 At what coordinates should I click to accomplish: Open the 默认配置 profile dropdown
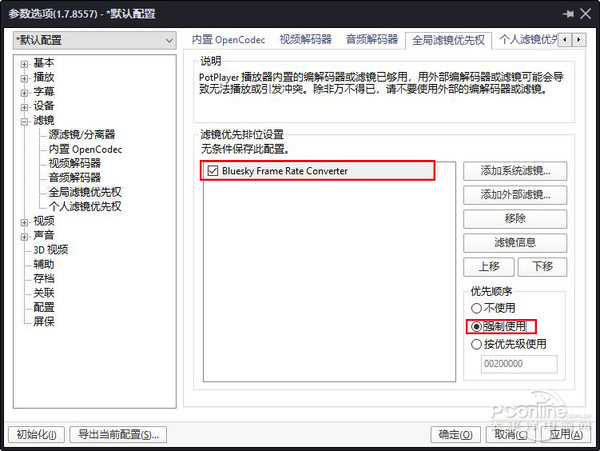point(93,40)
